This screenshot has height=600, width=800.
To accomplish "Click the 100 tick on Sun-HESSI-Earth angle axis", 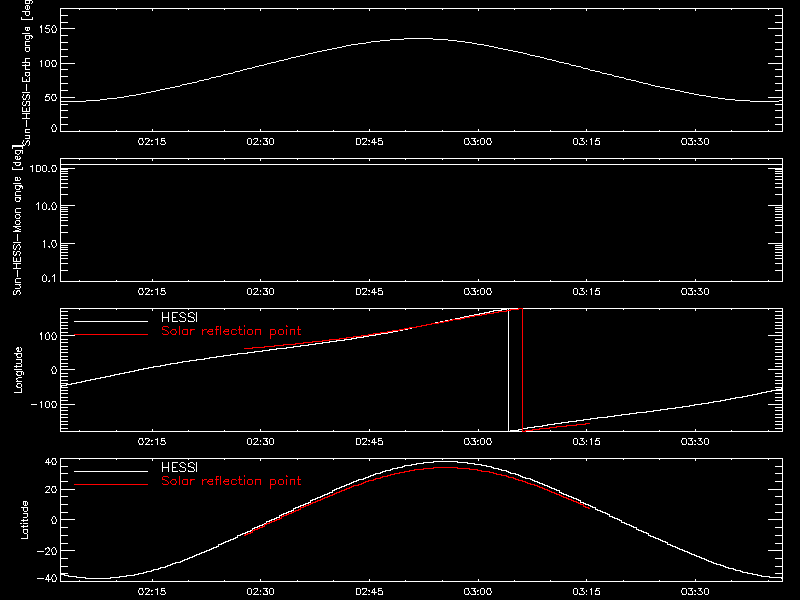I will 48,64.
